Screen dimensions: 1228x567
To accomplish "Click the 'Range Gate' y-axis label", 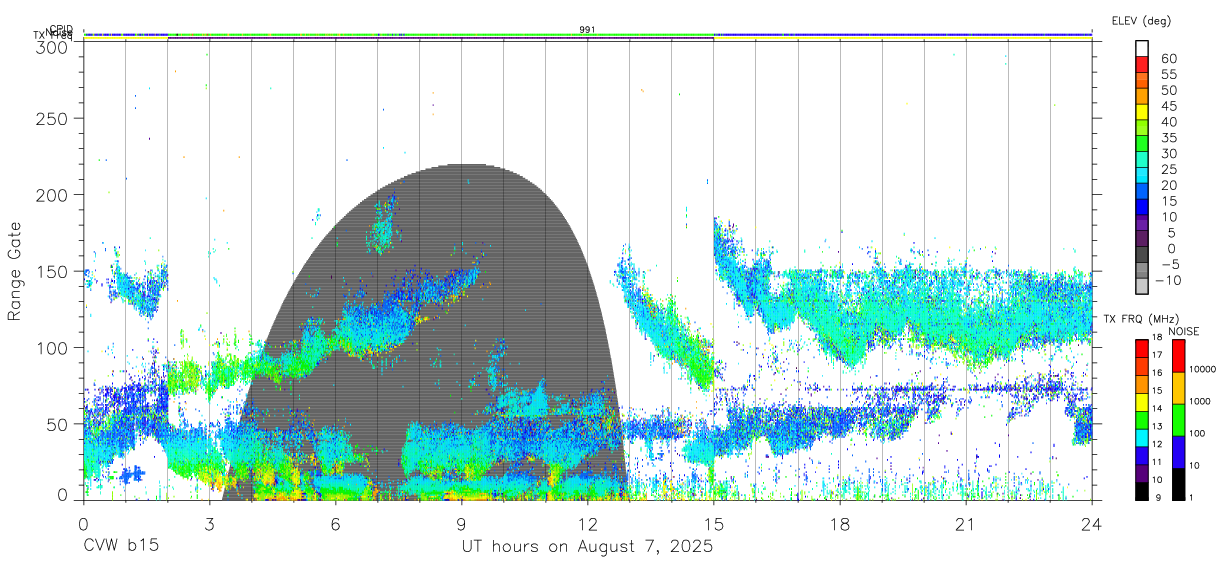I will (x=15, y=271).
